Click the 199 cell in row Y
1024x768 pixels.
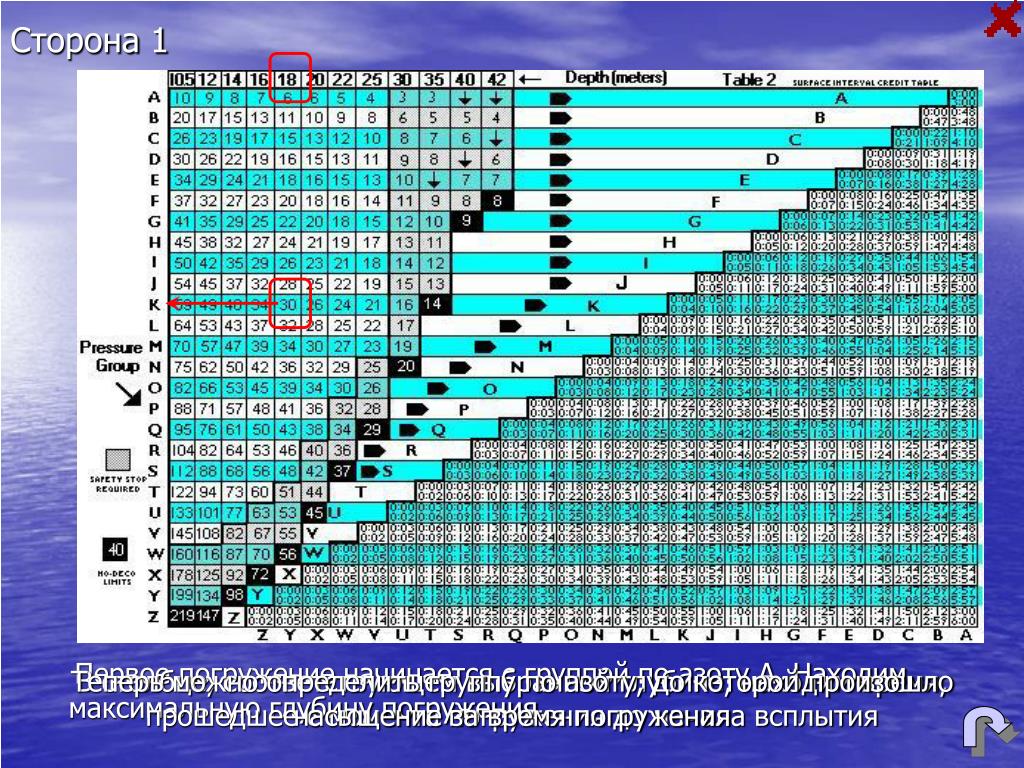(182, 596)
